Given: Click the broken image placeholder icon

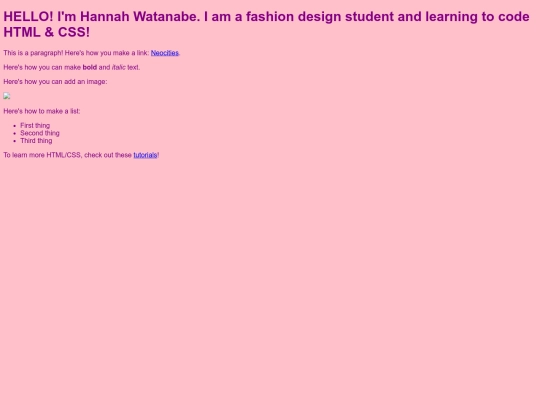Looking at the screenshot, I should [x=7, y=96].
